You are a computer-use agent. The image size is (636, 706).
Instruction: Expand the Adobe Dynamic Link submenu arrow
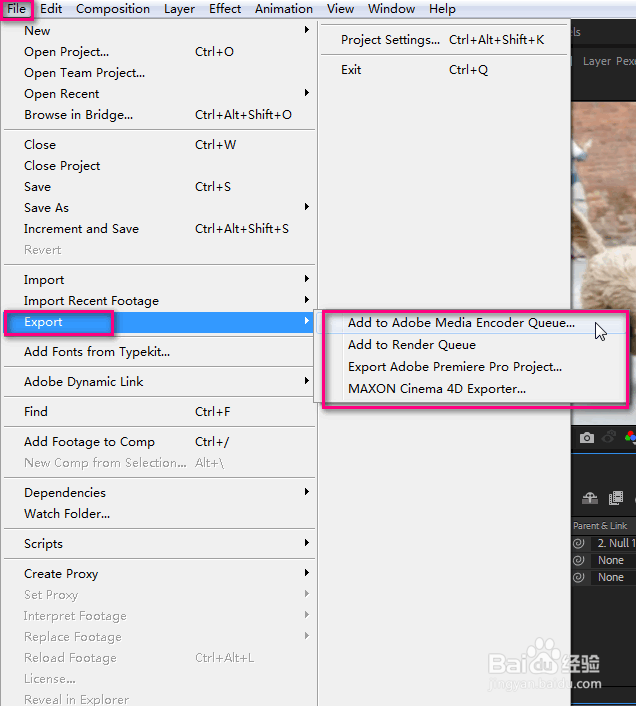[307, 380]
